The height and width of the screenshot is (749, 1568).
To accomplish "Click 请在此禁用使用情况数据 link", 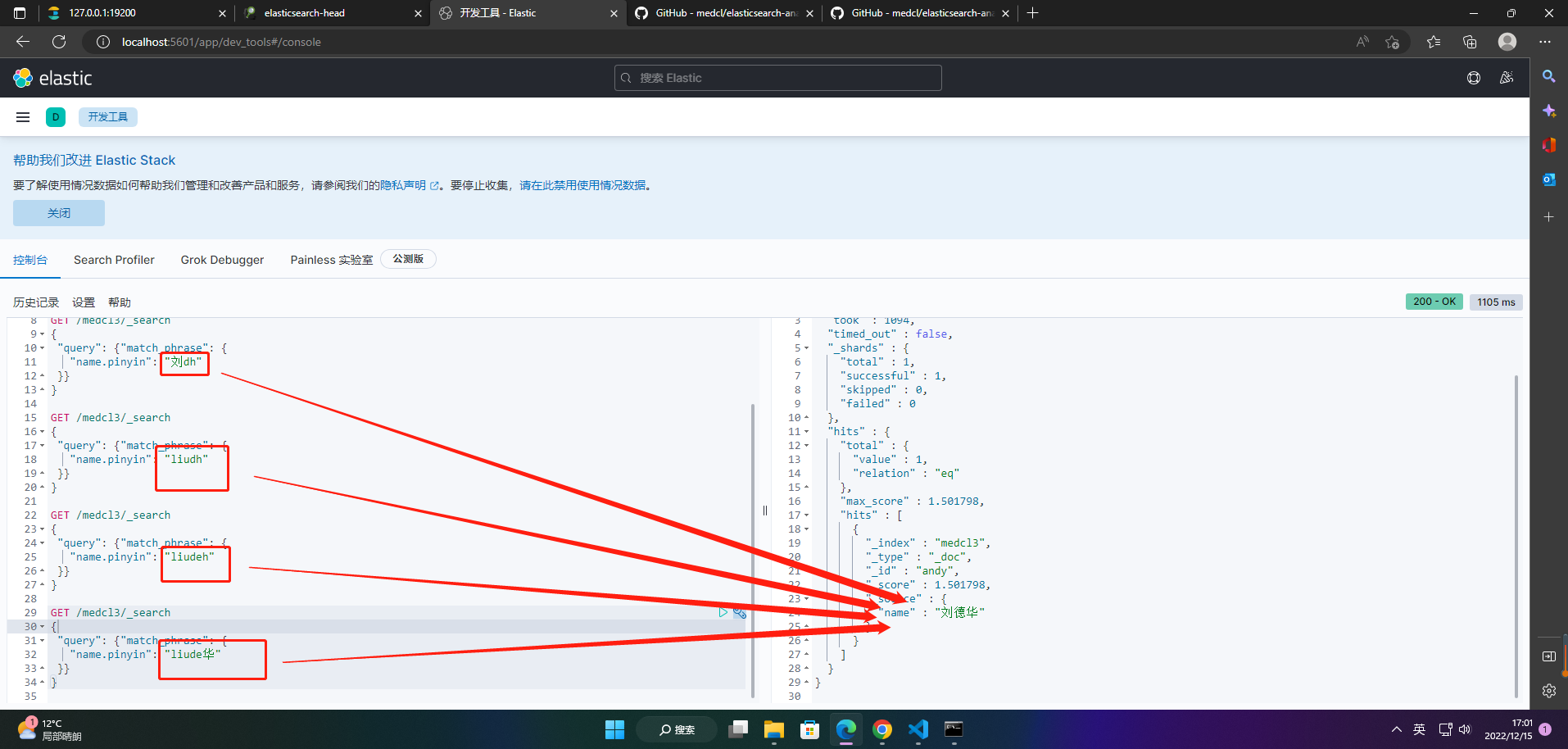I will point(582,185).
